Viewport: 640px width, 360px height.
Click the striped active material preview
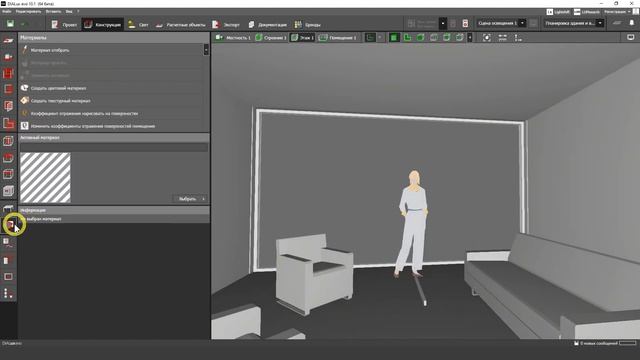45,178
